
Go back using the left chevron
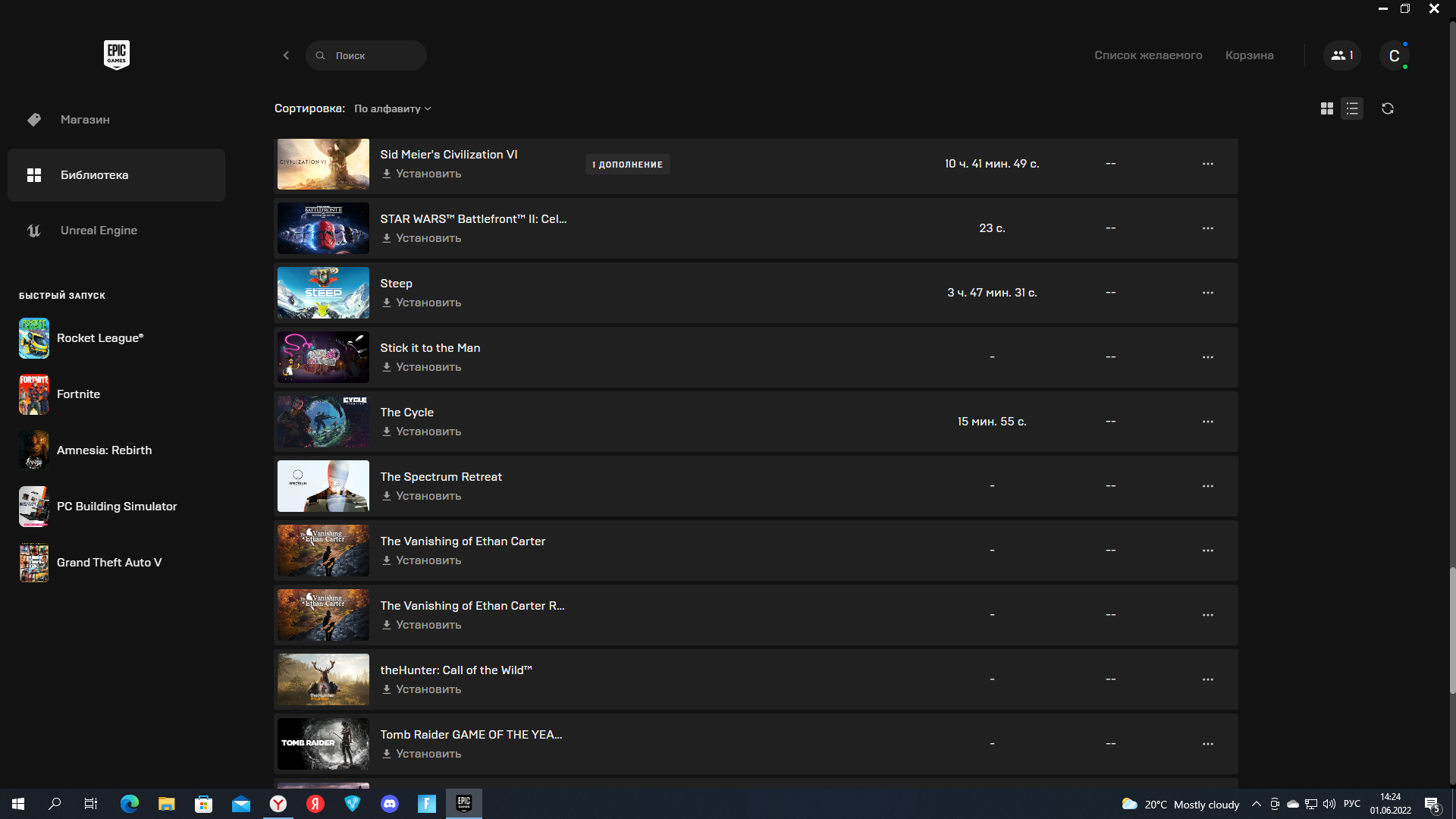click(286, 55)
